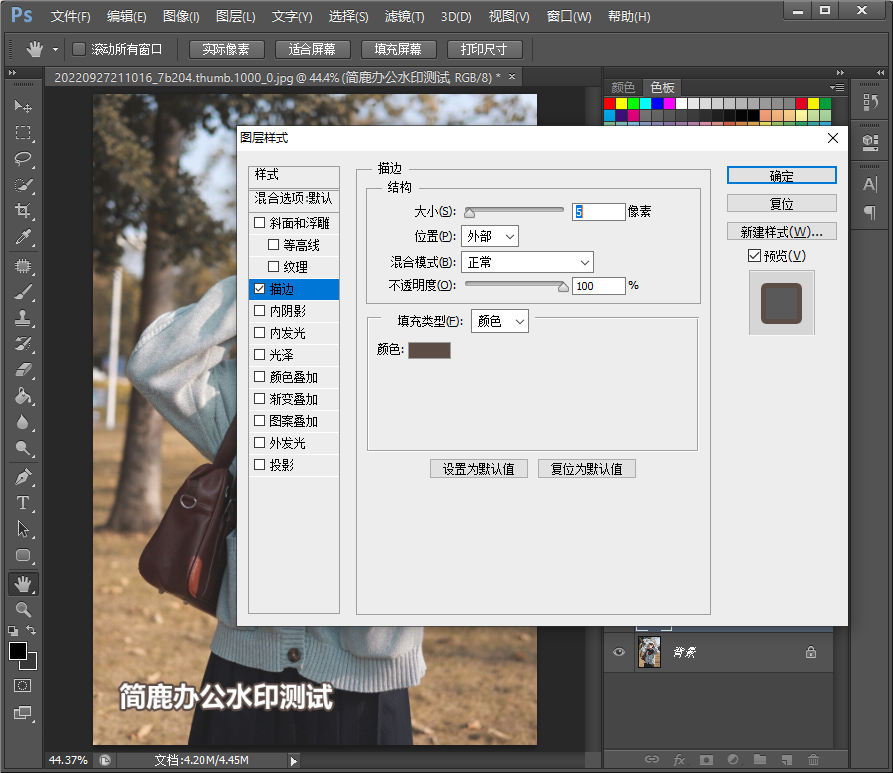Select the Move tool
This screenshot has width=893, height=773.
[22, 107]
